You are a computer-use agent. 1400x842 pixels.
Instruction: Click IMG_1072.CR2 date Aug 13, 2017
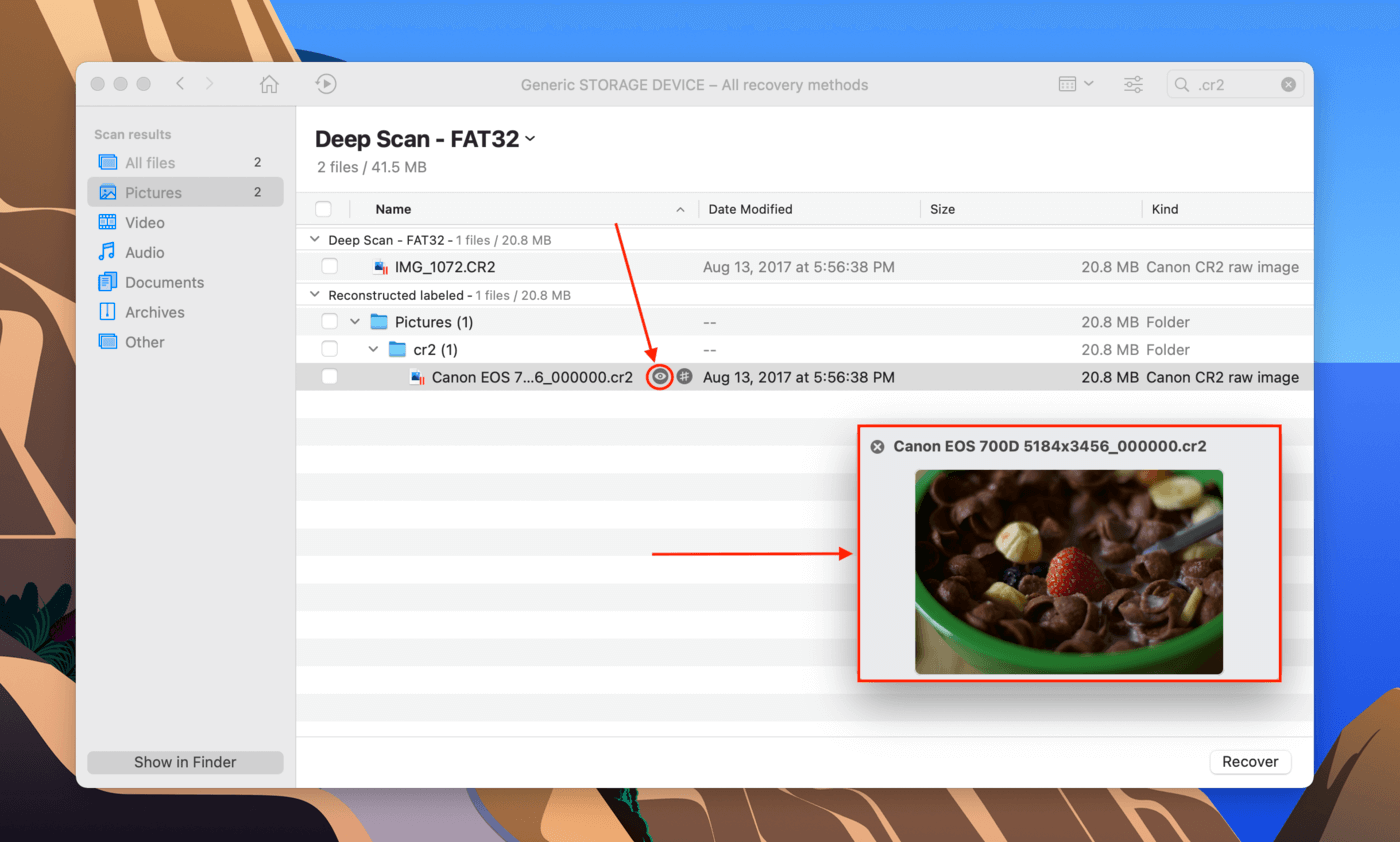[799, 267]
